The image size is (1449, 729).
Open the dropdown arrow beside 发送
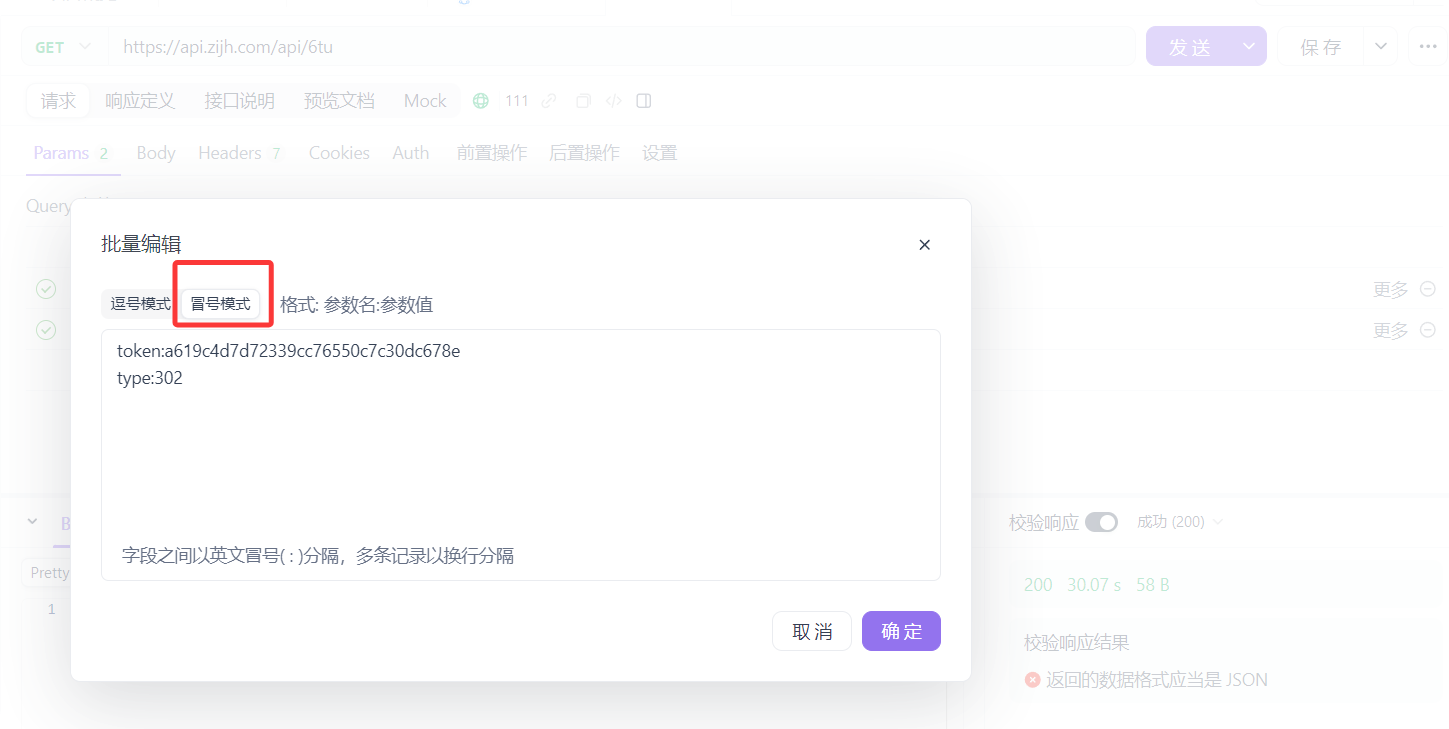click(1247, 46)
